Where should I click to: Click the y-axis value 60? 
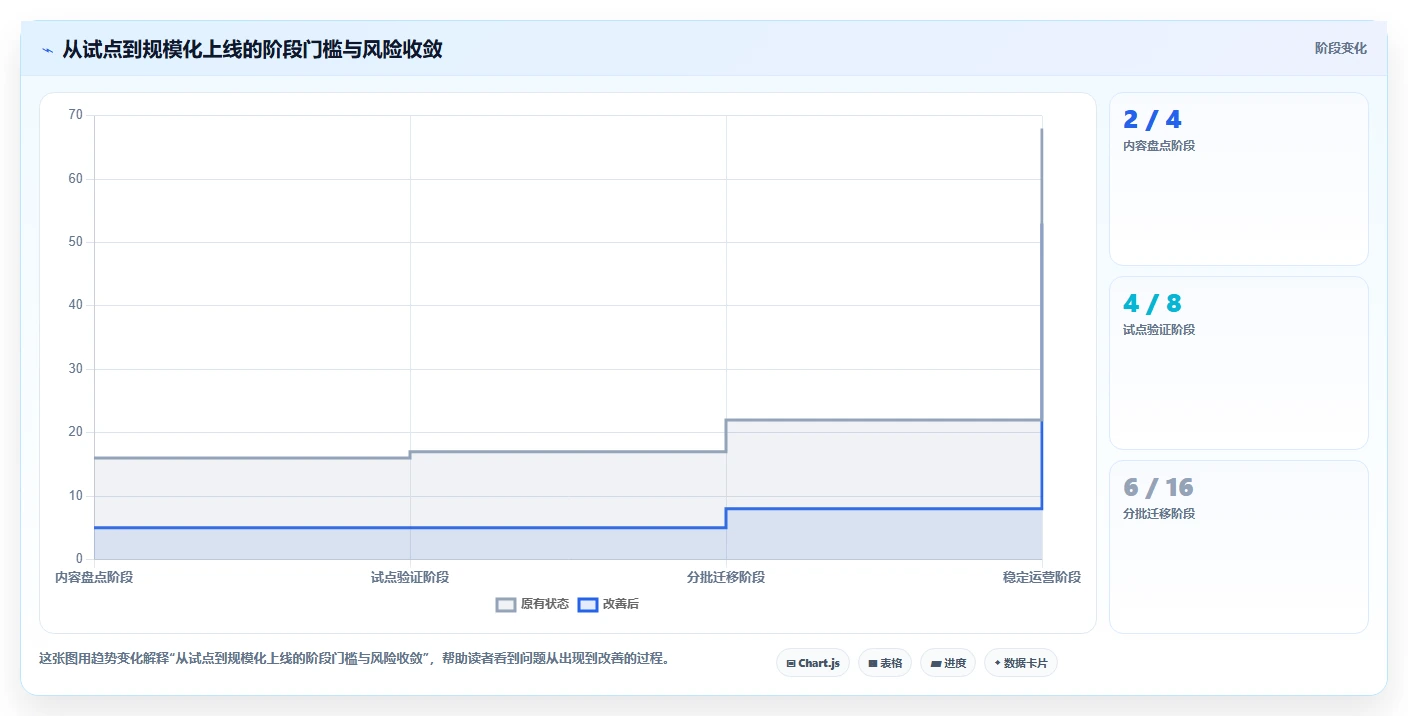coord(76,179)
